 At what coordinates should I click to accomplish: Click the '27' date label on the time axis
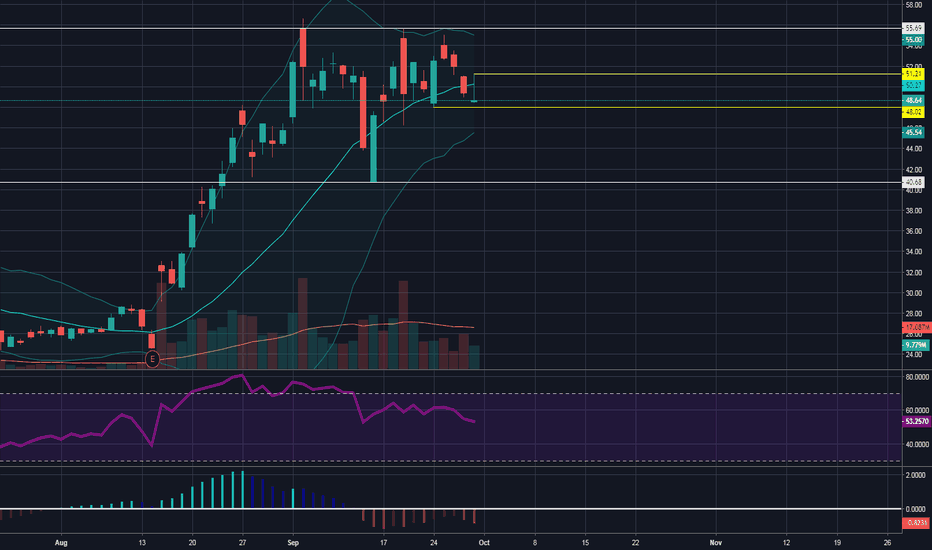[243, 542]
